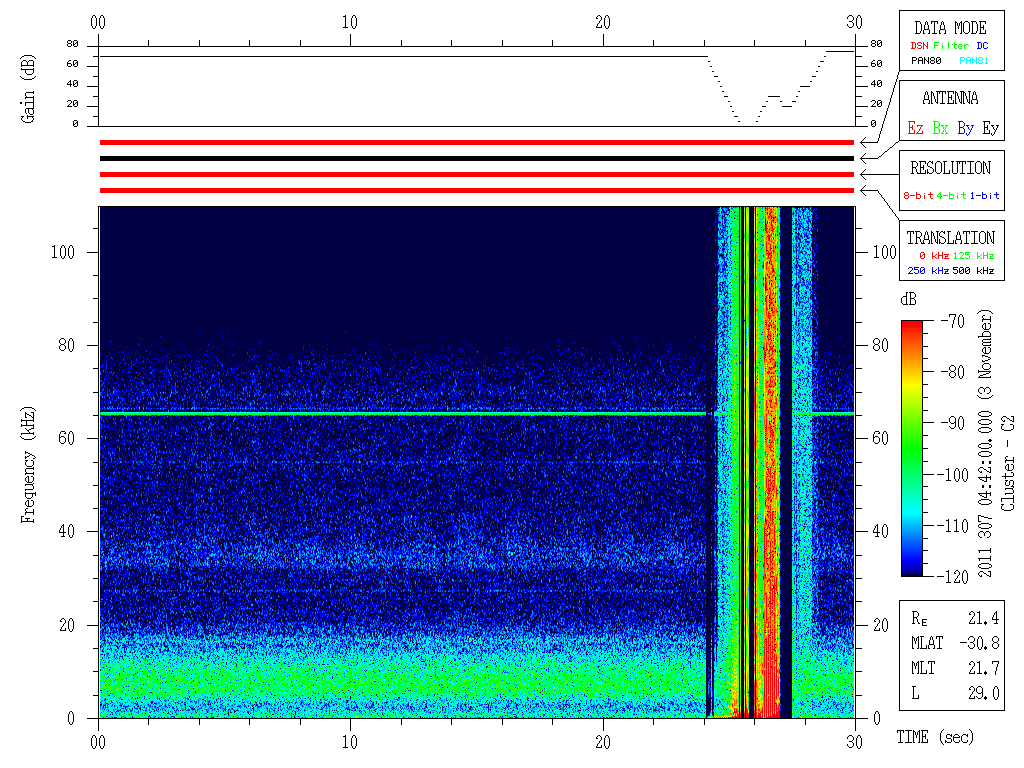The width and height of the screenshot is (1024, 768).
Task: Select the MLAT value in position box
Action: pos(982,642)
